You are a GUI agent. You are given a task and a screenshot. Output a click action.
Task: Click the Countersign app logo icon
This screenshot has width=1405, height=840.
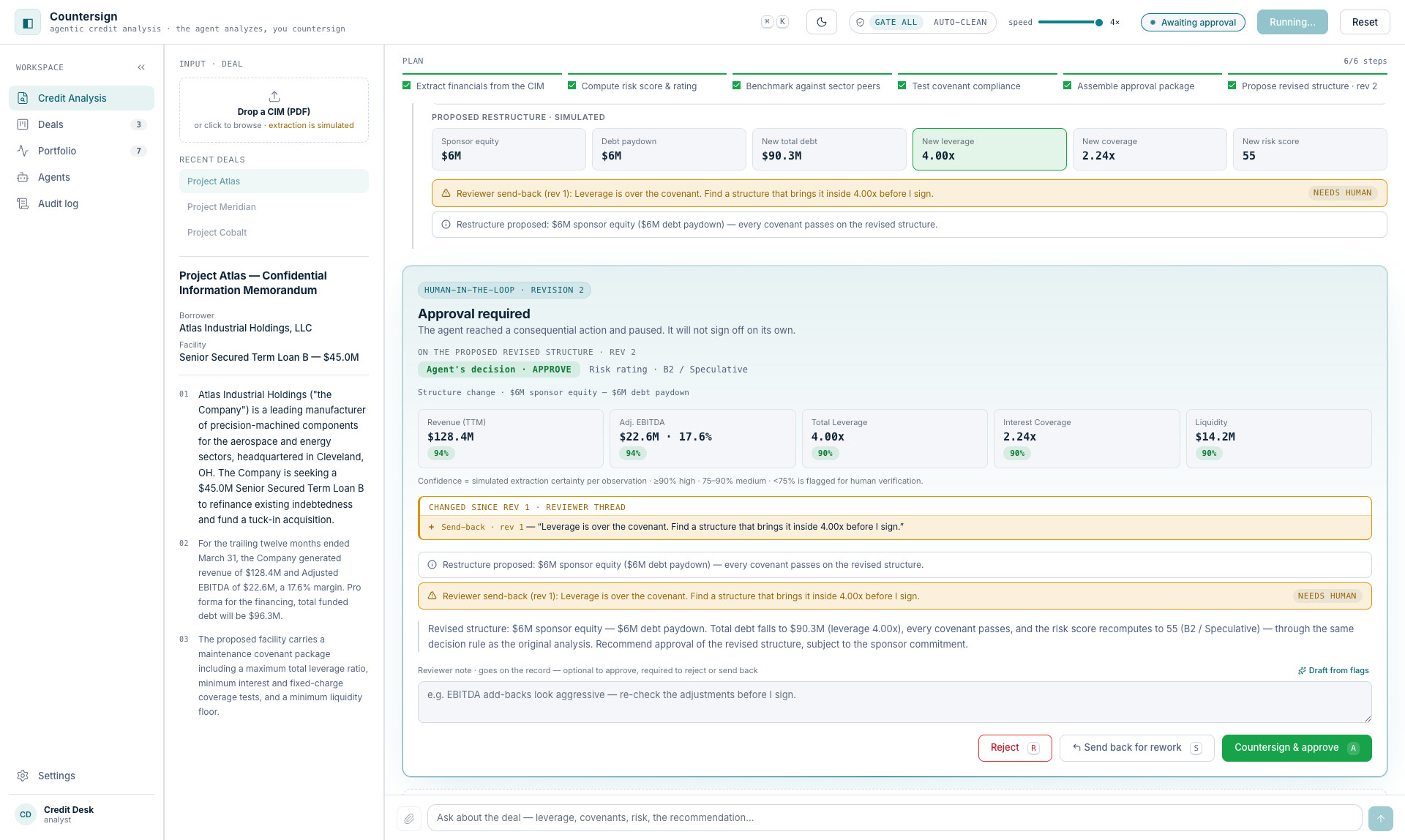pyautogui.click(x=28, y=23)
